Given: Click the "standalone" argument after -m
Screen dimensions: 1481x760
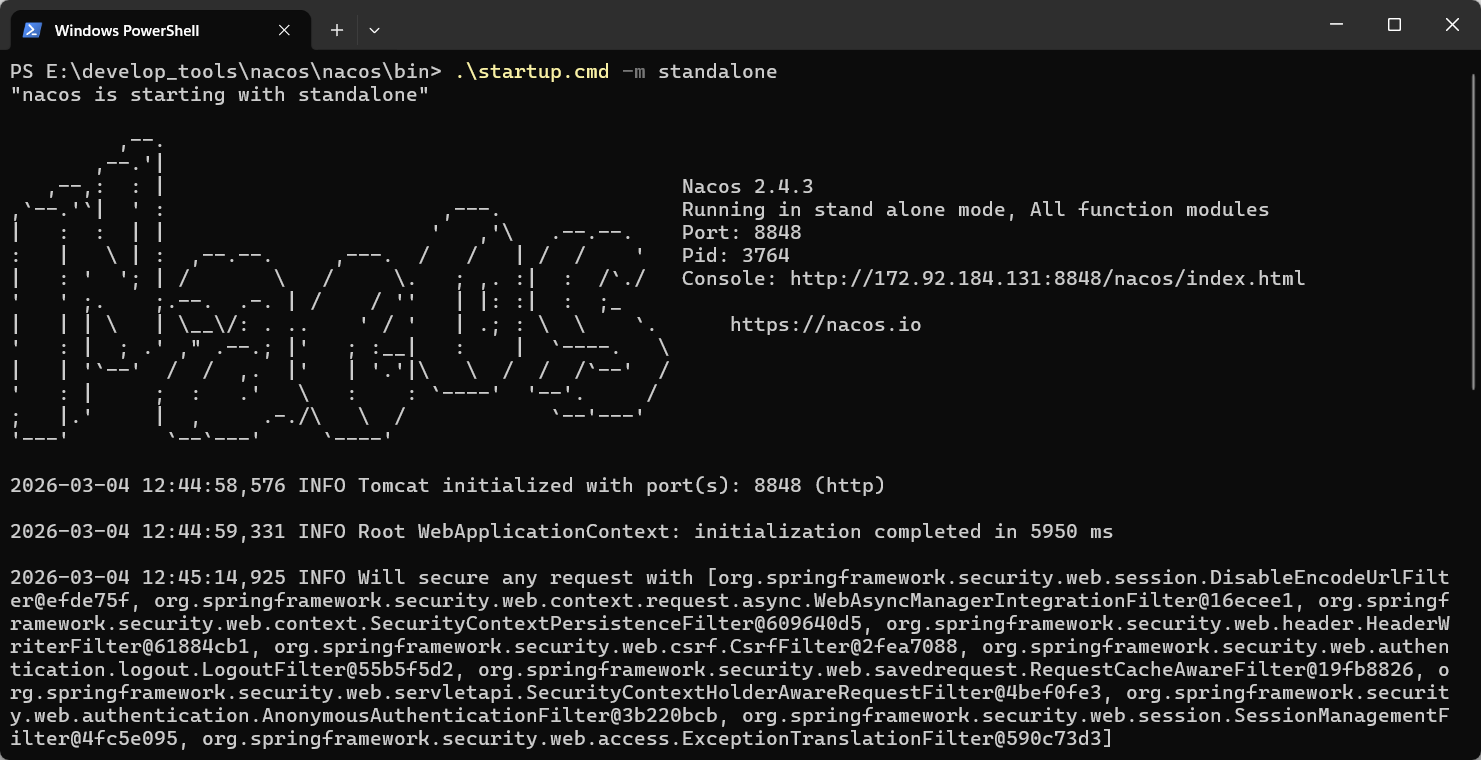Looking at the screenshot, I should (717, 71).
